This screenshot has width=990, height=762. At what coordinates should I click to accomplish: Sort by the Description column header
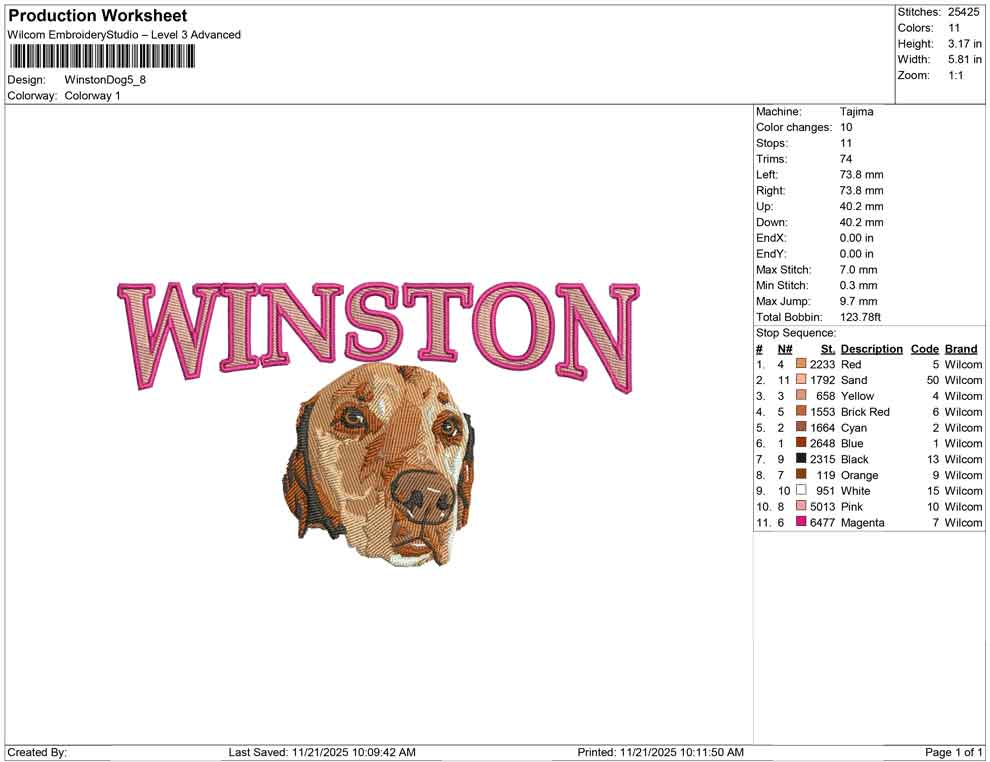pyautogui.click(x=871, y=348)
